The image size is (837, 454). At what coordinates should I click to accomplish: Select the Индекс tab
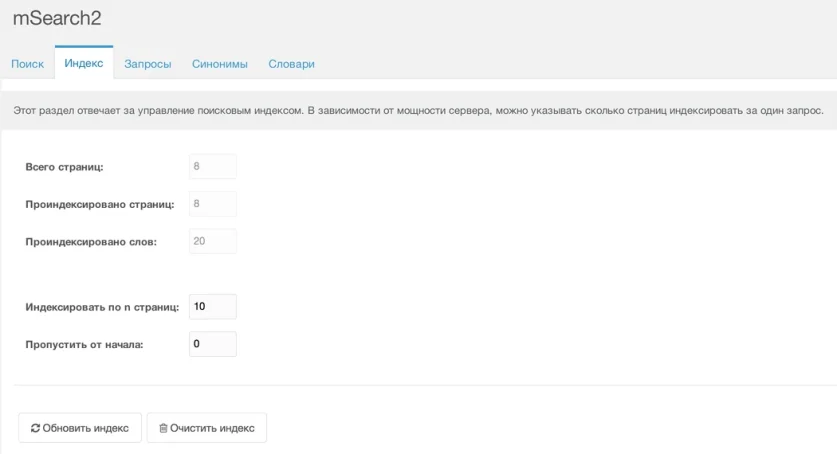click(x=83, y=63)
